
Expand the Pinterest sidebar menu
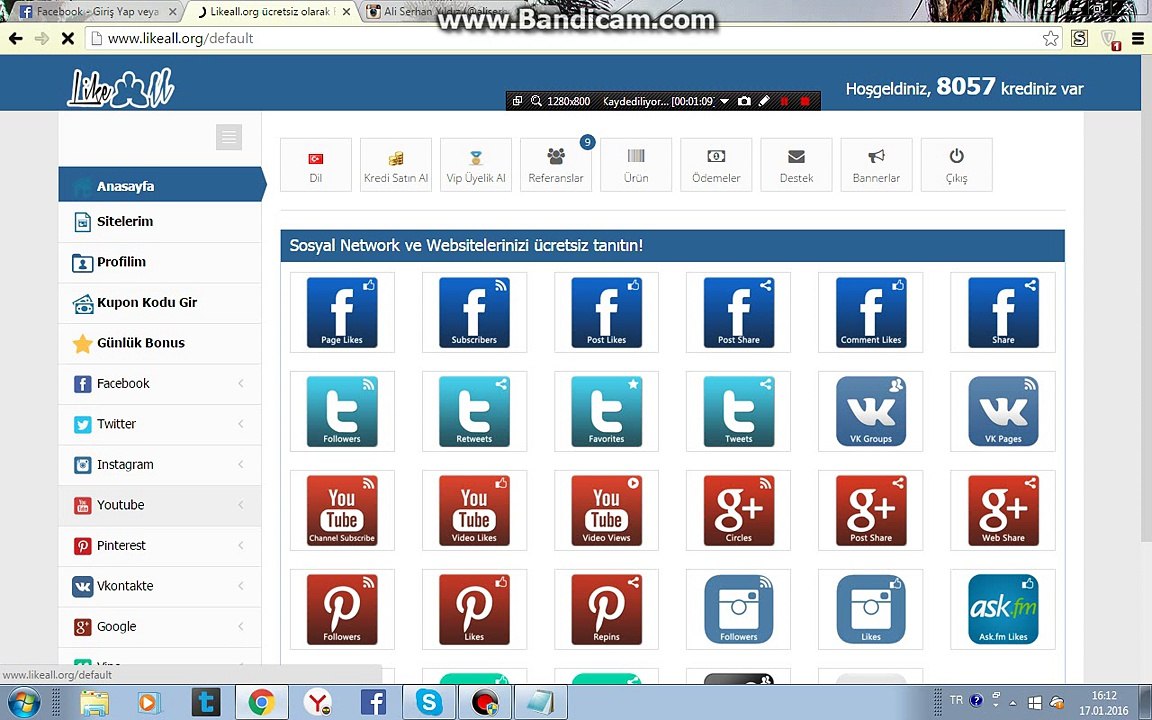[160, 545]
